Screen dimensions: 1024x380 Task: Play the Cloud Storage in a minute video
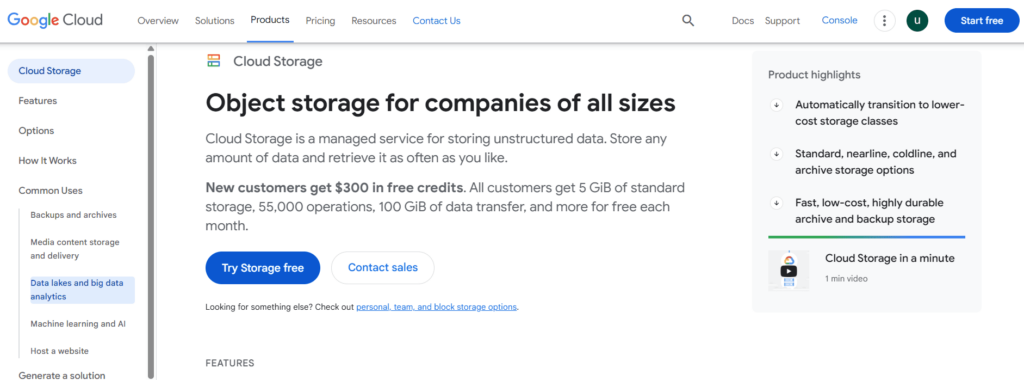coord(788,270)
